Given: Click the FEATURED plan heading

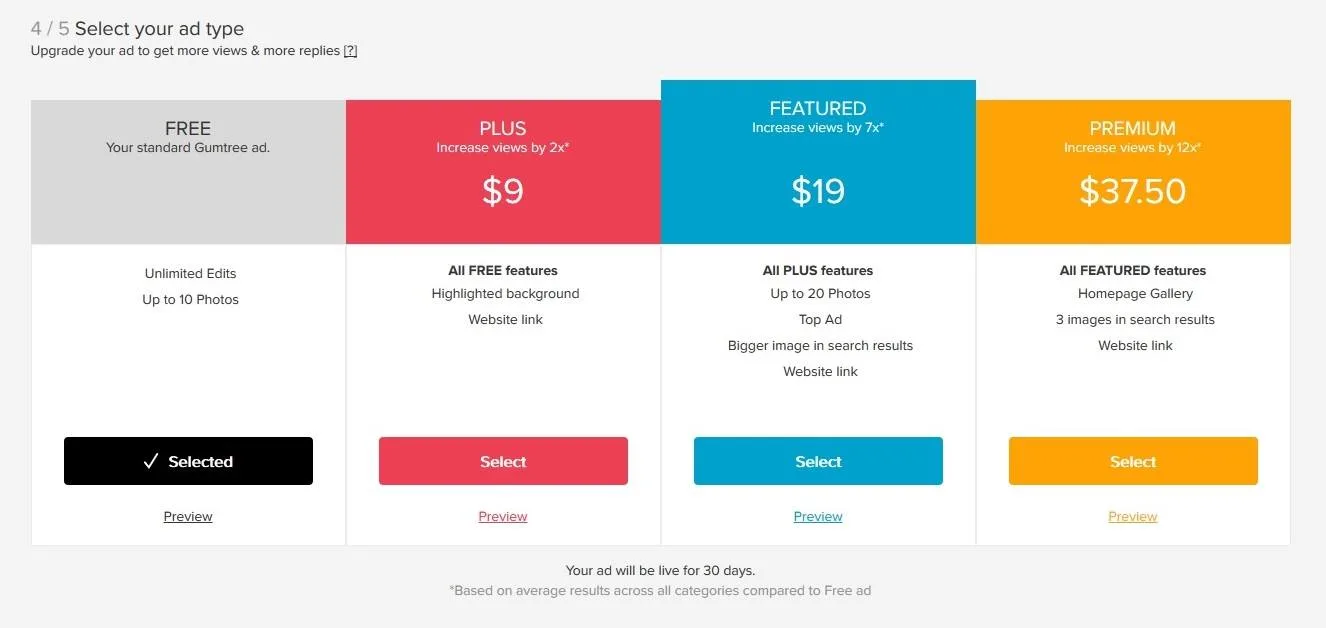Looking at the screenshot, I should coord(818,109).
